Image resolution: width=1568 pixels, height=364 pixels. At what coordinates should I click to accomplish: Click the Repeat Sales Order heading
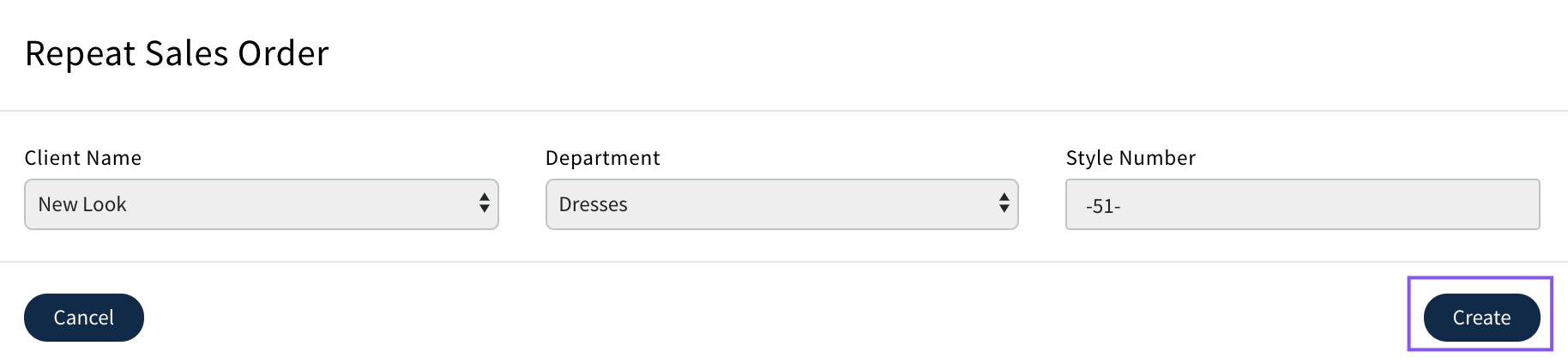pos(177,53)
